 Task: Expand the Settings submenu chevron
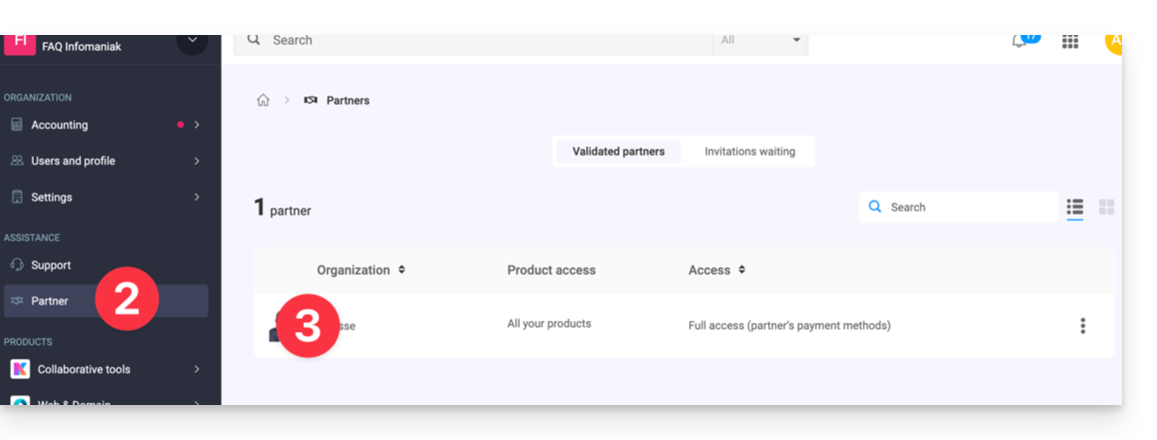[196, 197]
